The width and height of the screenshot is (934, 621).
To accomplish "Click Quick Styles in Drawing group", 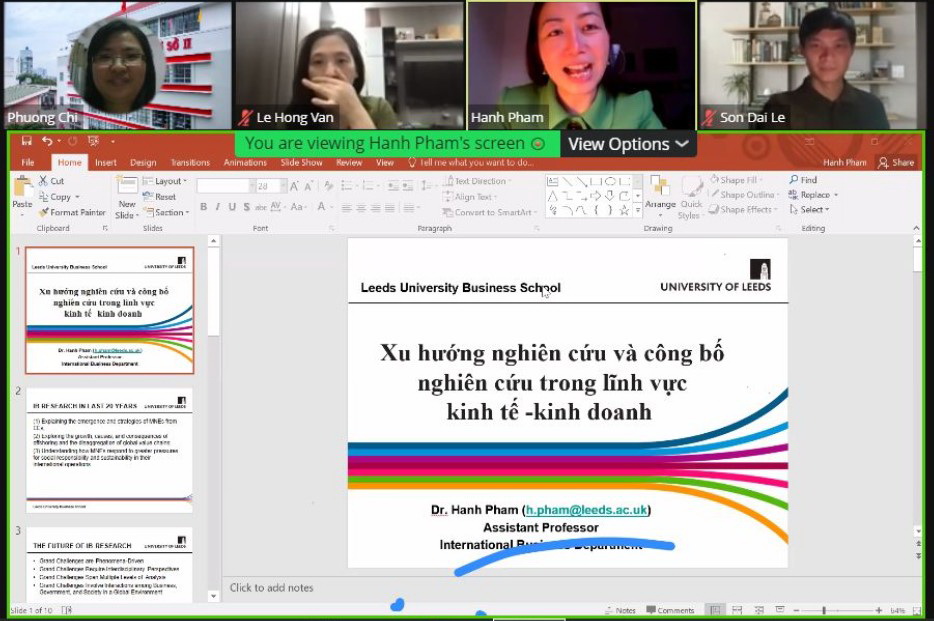I will 690,196.
